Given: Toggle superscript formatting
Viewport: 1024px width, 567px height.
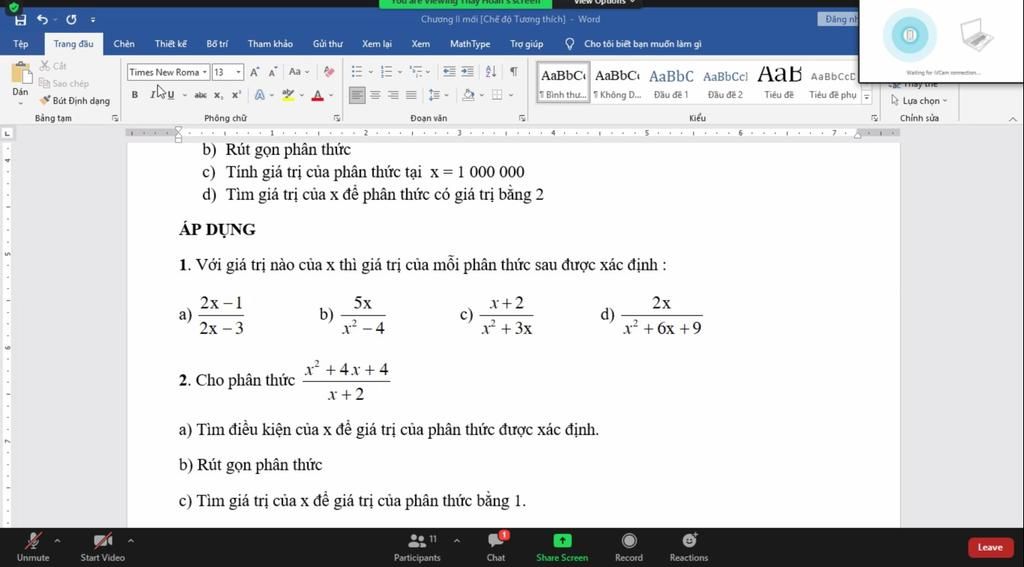Looking at the screenshot, I should tap(236, 95).
